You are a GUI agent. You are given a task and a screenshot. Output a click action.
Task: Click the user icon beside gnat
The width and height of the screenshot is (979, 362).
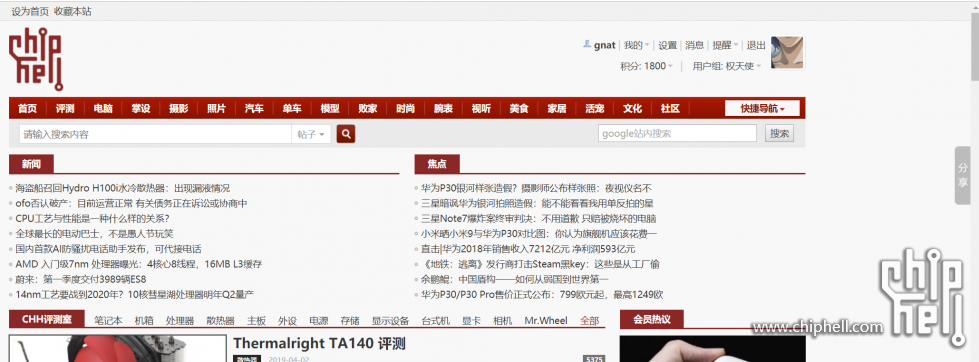tap(587, 44)
